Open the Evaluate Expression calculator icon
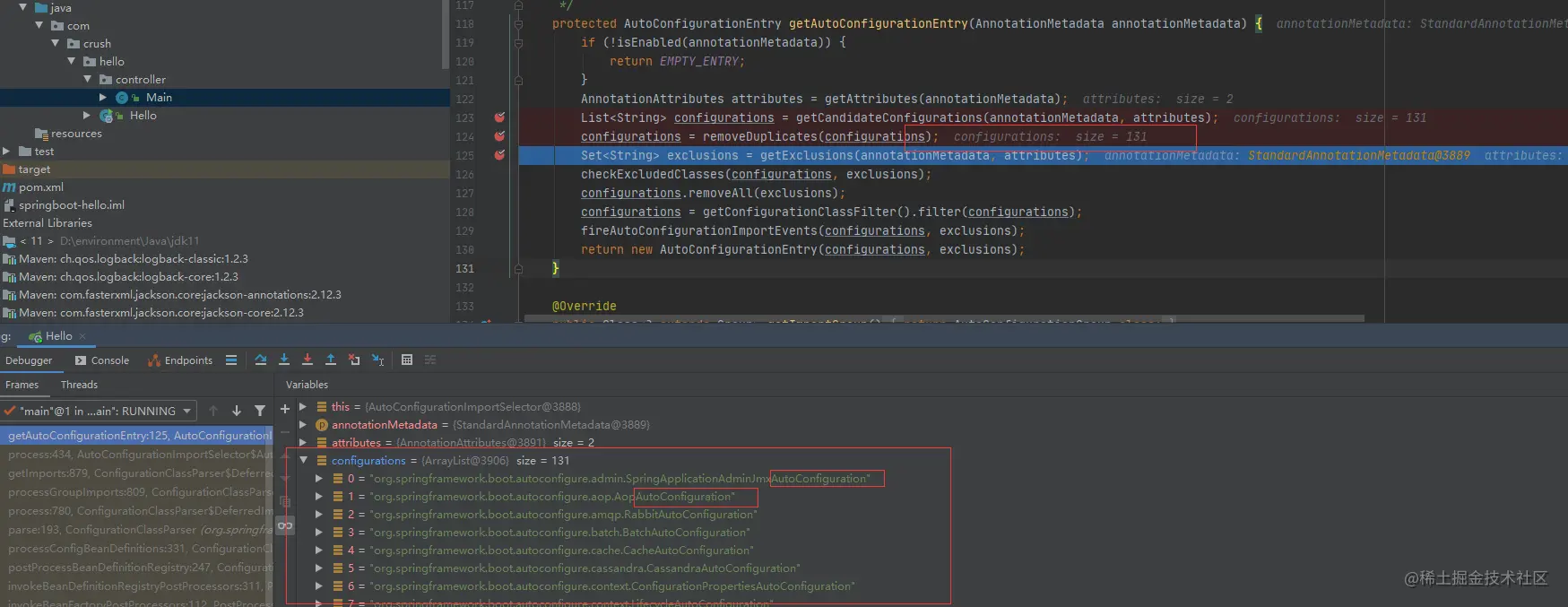Image resolution: width=1568 pixels, height=607 pixels. tap(407, 360)
